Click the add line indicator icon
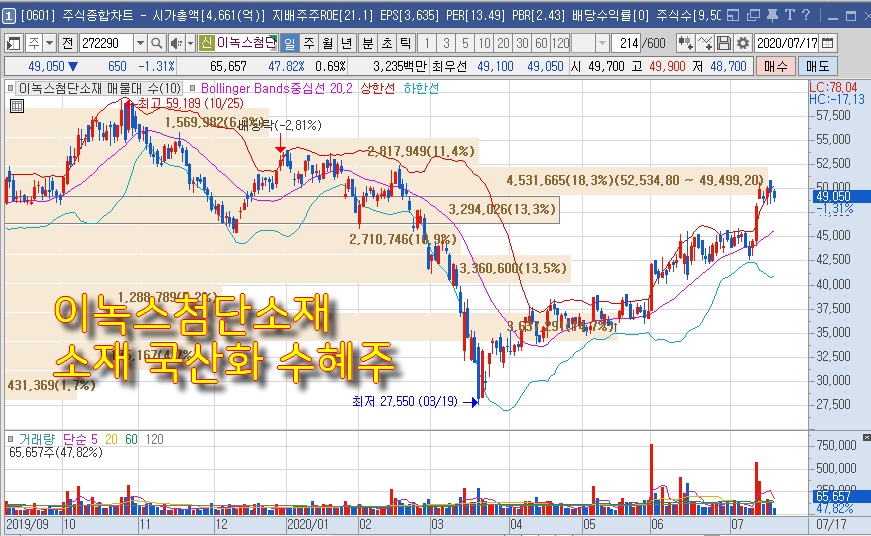 point(704,43)
